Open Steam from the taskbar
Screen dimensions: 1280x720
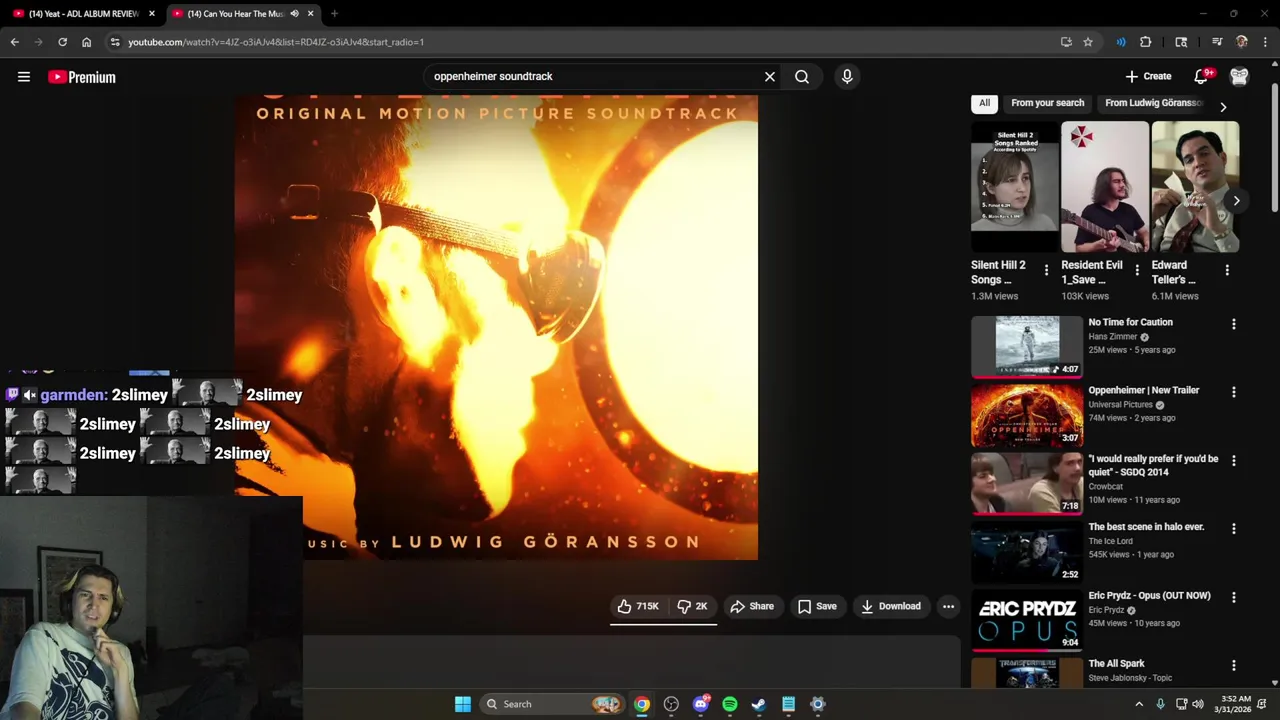759,704
